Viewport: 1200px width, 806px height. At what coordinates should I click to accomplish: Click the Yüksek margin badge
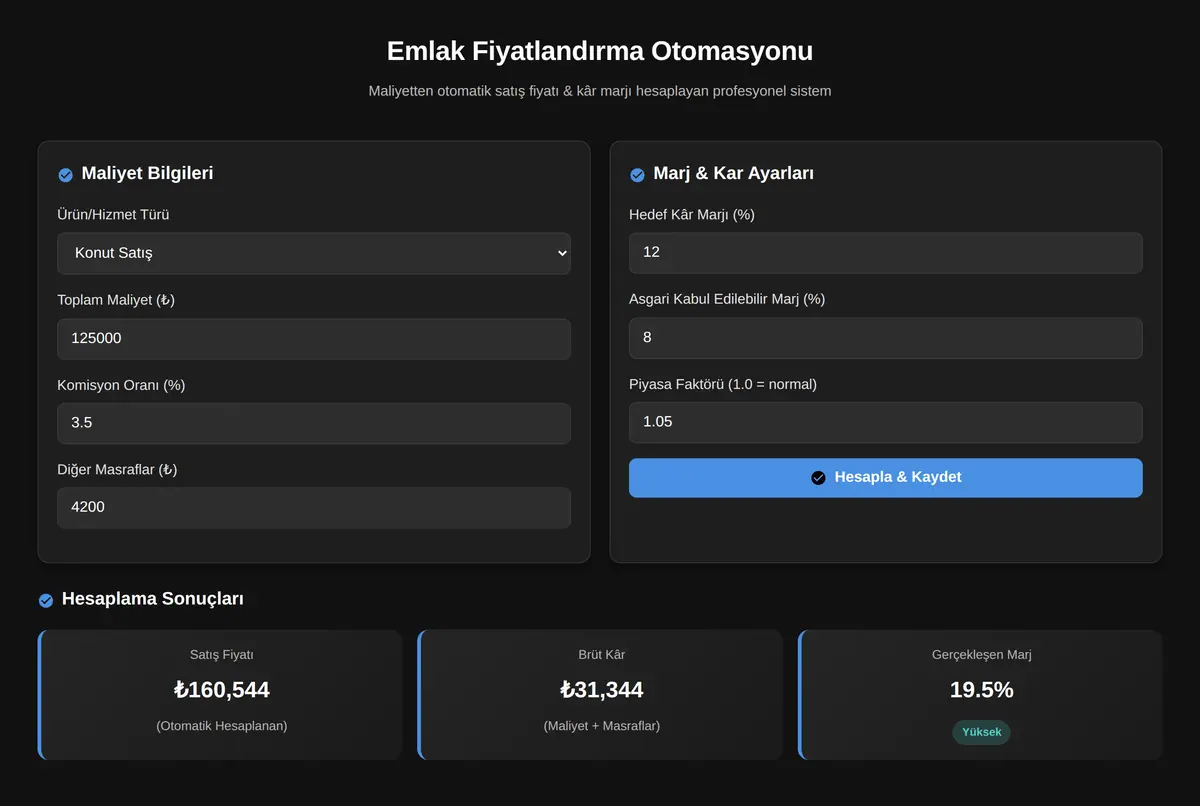[981, 732]
